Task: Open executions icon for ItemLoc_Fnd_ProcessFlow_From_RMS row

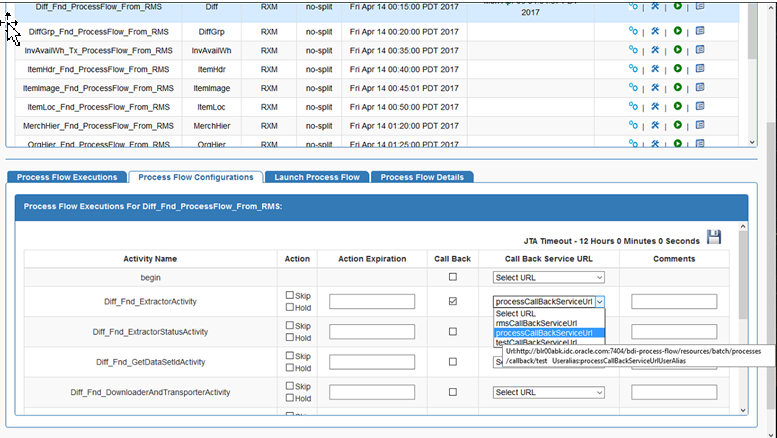Action: point(633,106)
